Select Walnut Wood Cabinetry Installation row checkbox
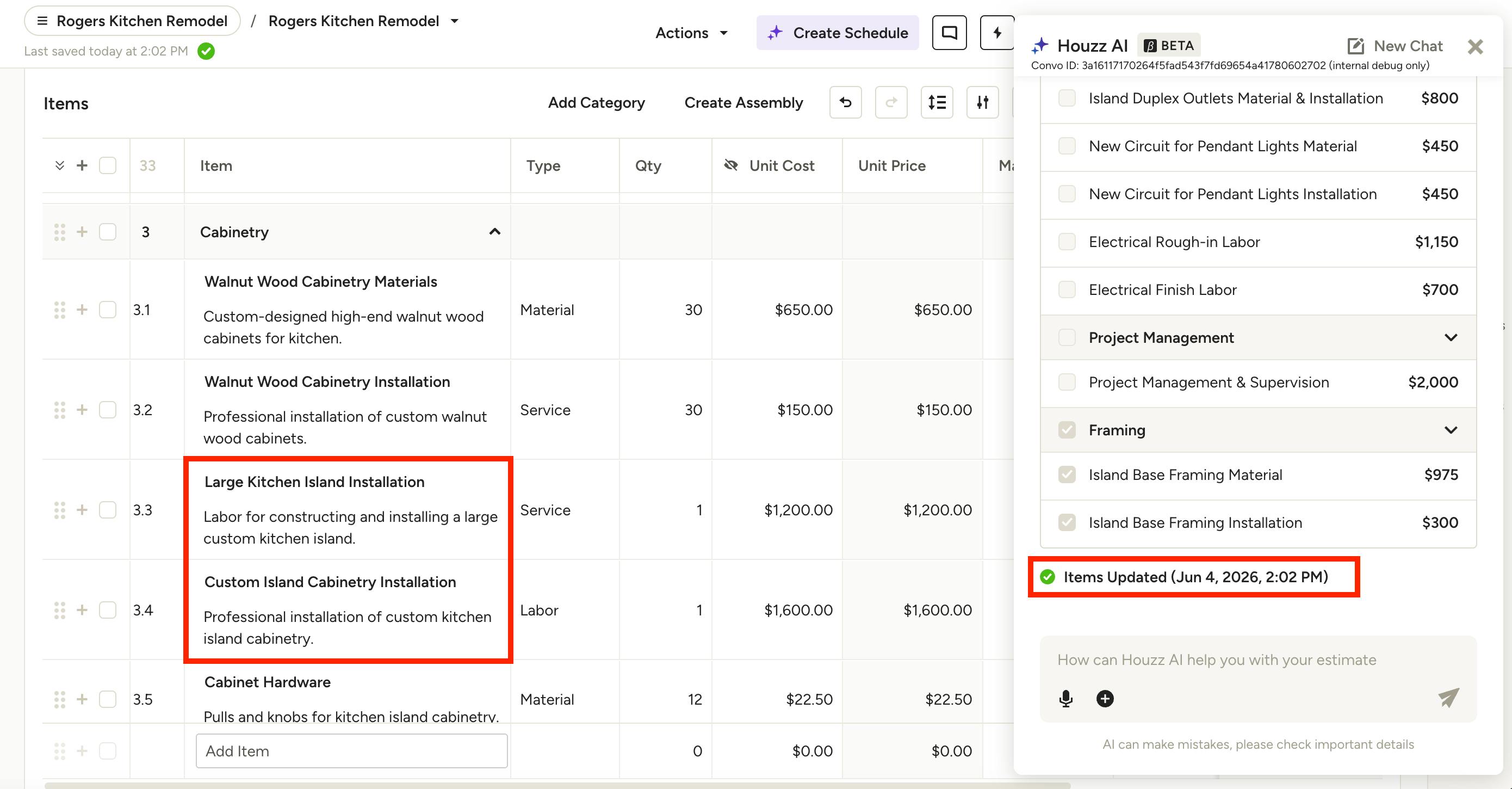The image size is (1512, 789). point(107,410)
